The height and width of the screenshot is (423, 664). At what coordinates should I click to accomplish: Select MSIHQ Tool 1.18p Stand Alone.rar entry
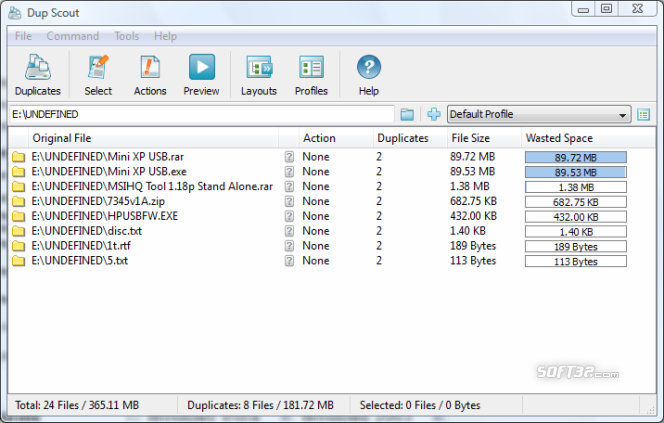point(152,187)
